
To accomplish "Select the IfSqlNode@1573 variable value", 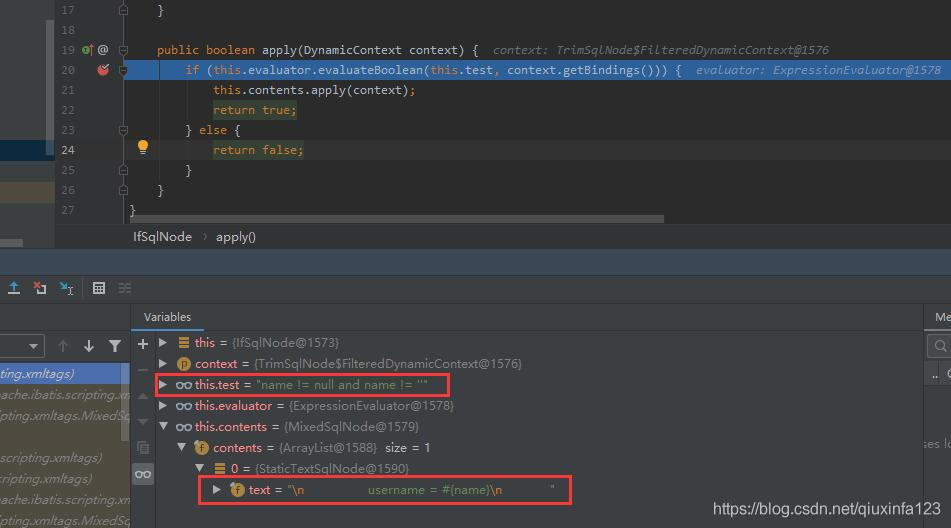I will pos(285,343).
